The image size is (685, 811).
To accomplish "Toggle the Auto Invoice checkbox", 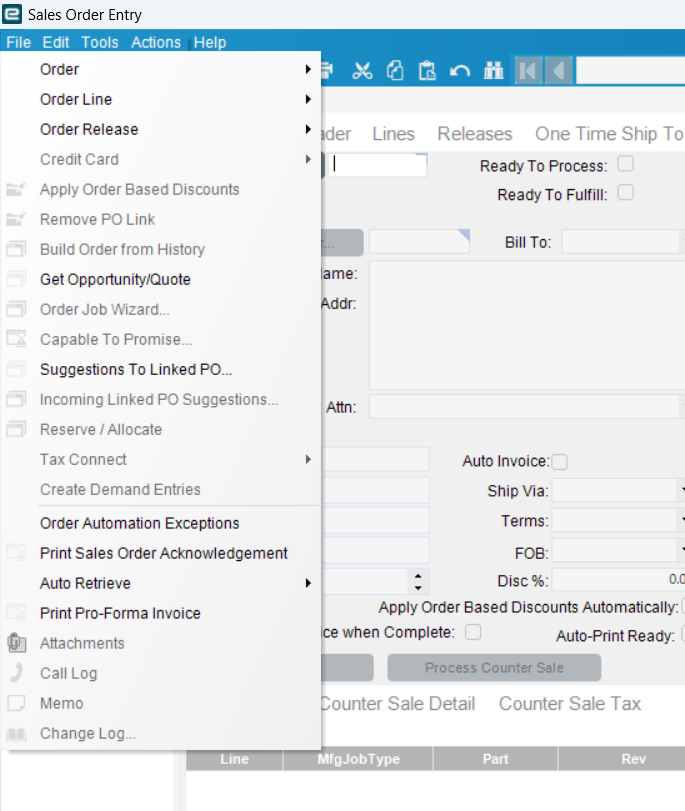I will [560, 461].
